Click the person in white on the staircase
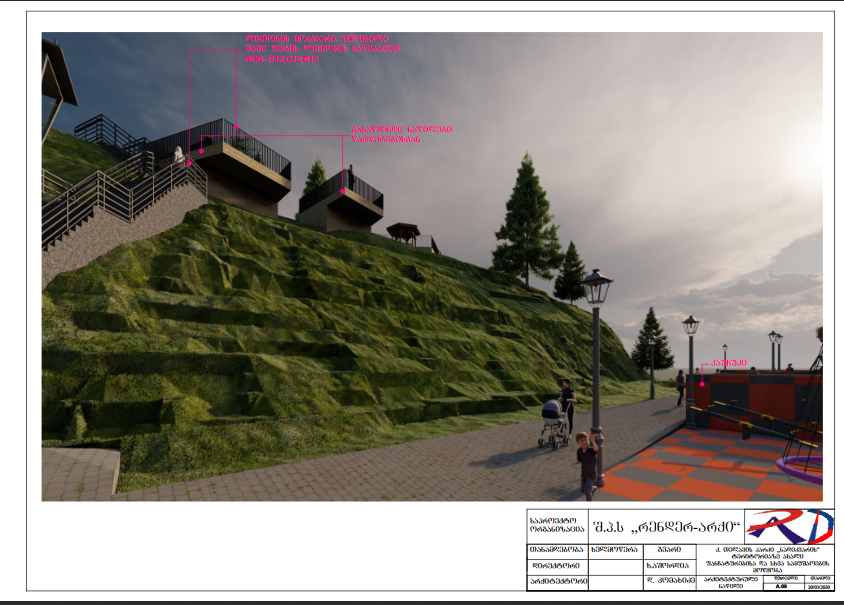 coord(179,158)
